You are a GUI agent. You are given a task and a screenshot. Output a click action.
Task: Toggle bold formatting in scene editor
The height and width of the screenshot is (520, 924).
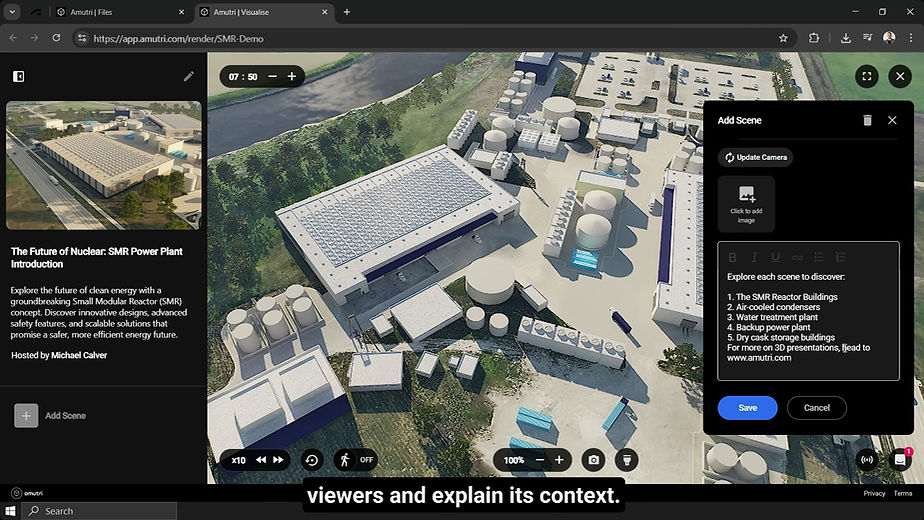732,257
